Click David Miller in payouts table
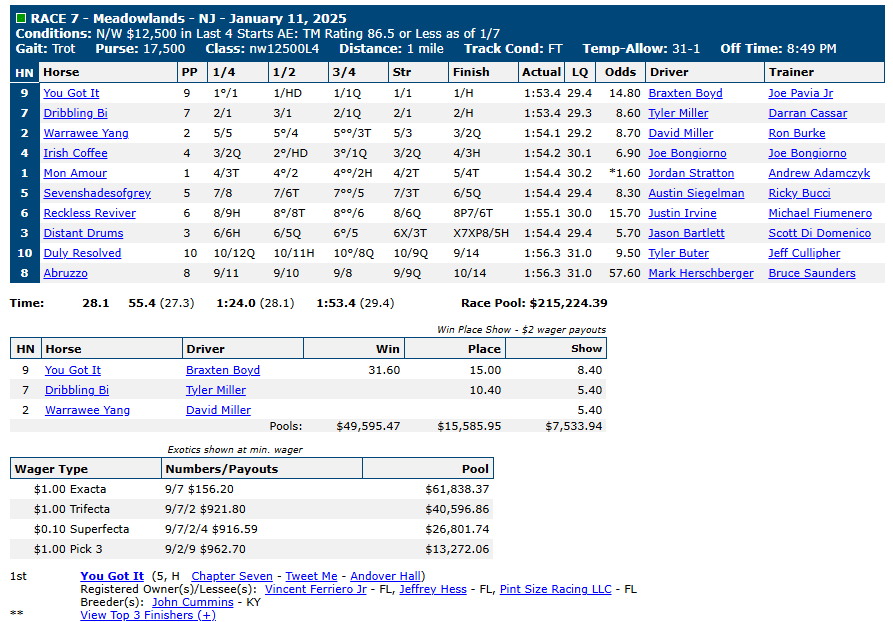The image size is (893, 622). (218, 410)
